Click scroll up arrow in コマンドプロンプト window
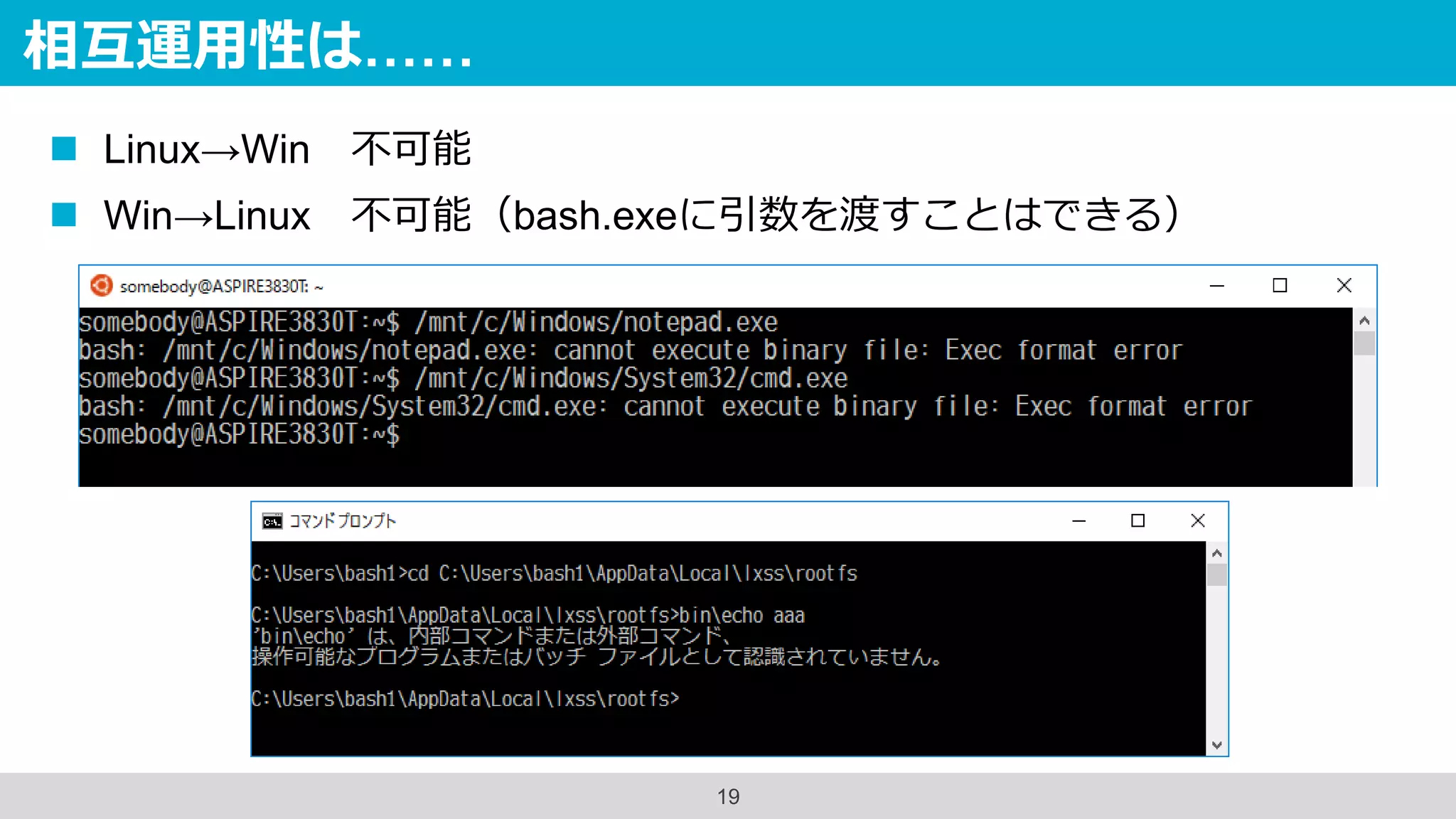1456x819 pixels. coord(1217,553)
